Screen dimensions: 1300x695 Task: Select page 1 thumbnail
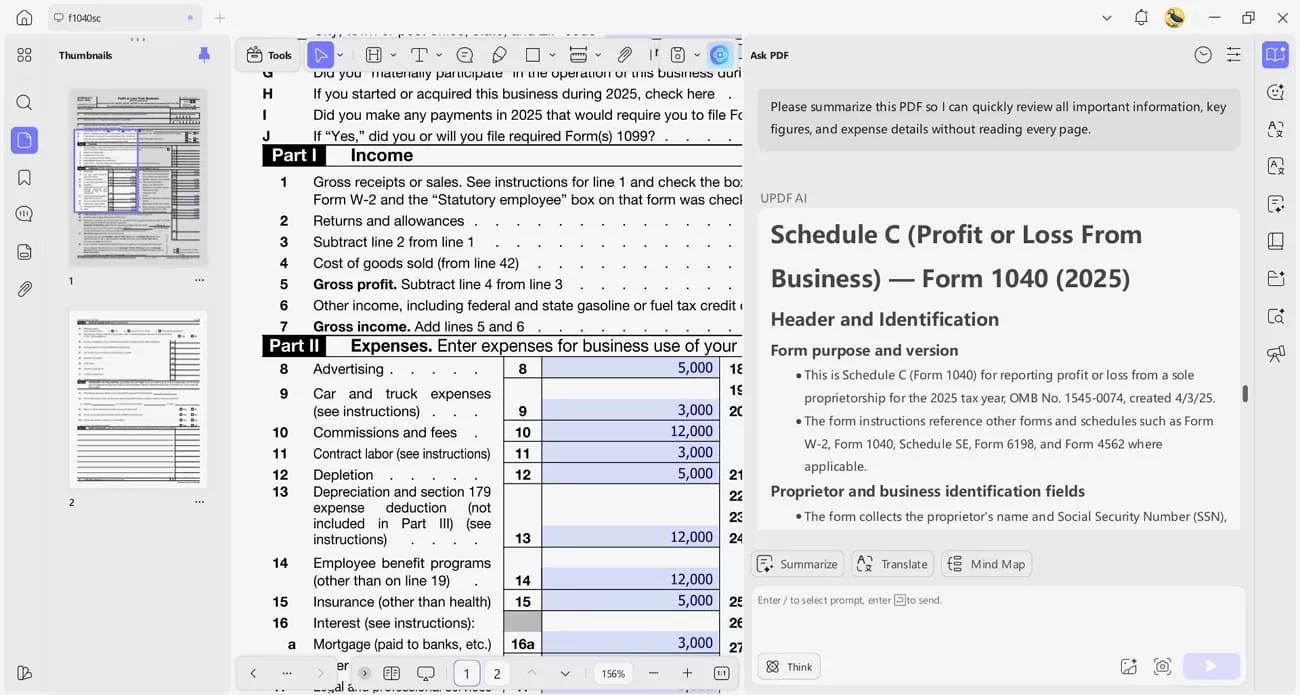click(x=138, y=177)
